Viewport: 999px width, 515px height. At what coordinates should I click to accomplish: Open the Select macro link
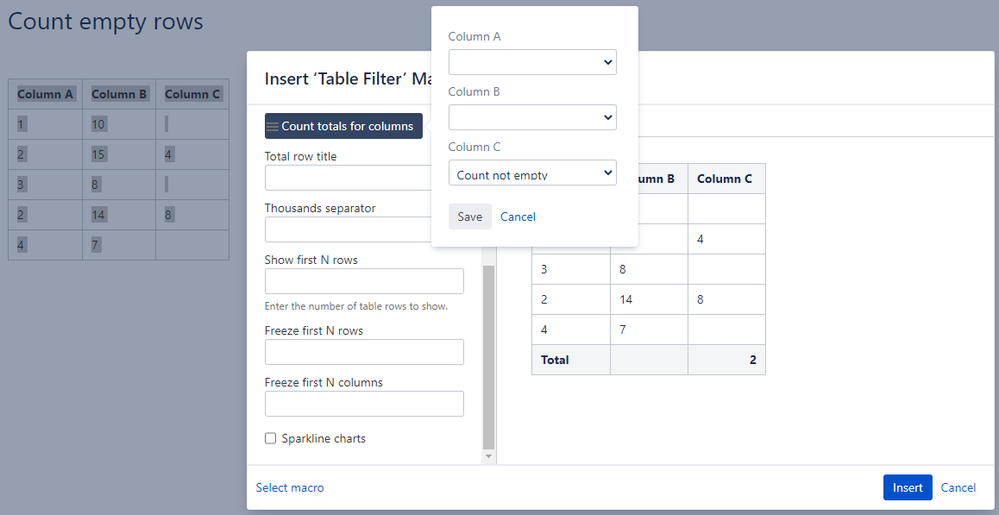pyautogui.click(x=290, y=488)
